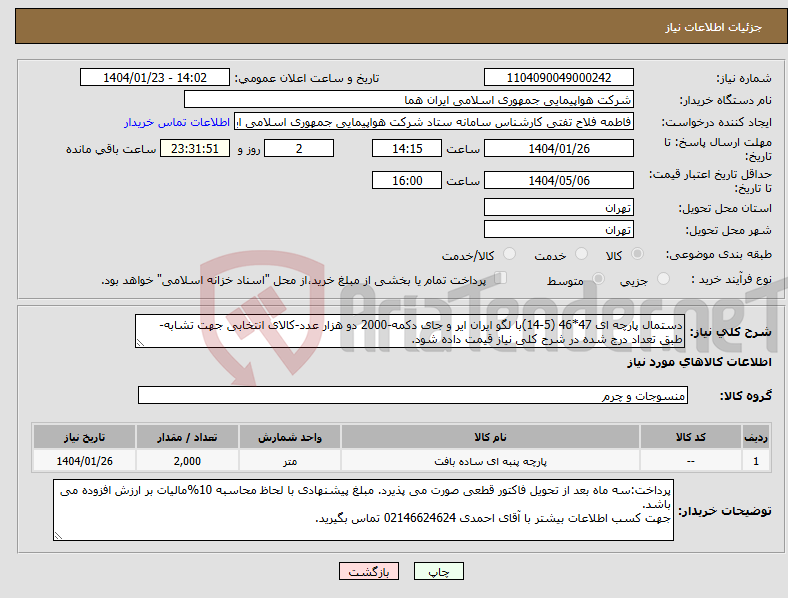The width and height of the screenshot is (788, 598).
Task: Click the item name cell پارچه پنبه ای ساده بافت
Action: click(x=490, y=461)
